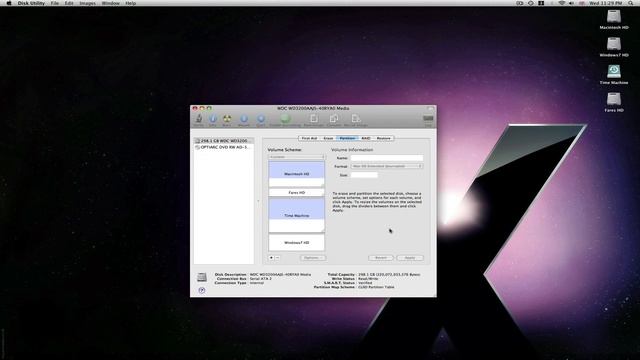Open Info for the selected disk
The width and height of the screenshot is (640, 360).
(x=213, y=119)
